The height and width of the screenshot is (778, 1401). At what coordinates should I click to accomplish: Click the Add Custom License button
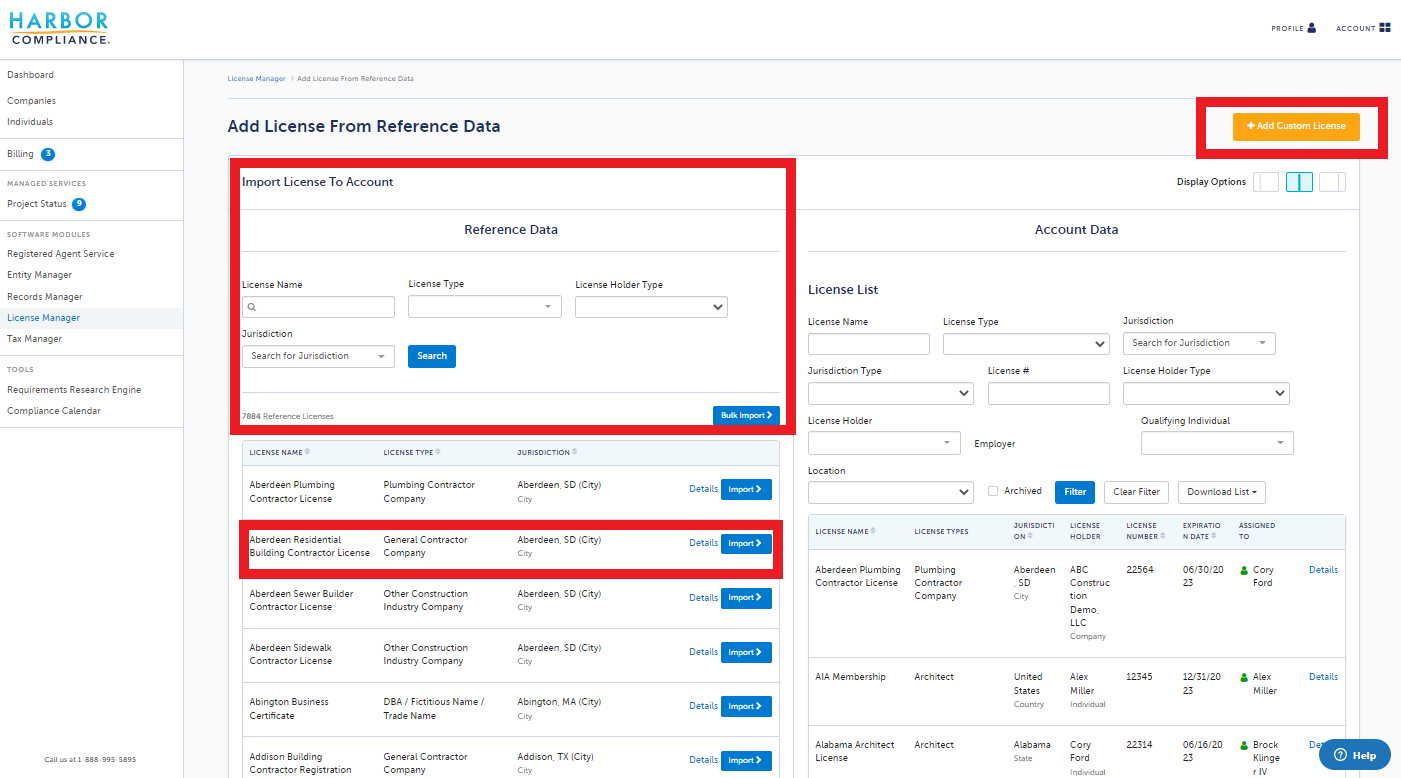1295,126
